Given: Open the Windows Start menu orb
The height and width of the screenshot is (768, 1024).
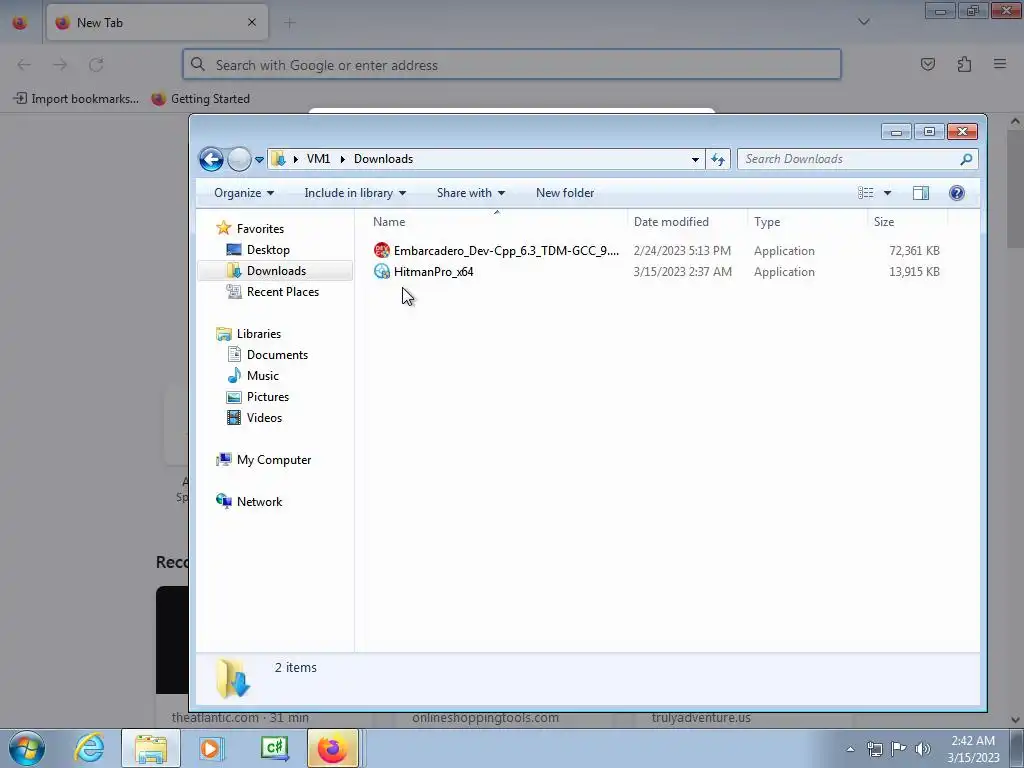Looking at the screenshot, I should click(x=27, y=748).
